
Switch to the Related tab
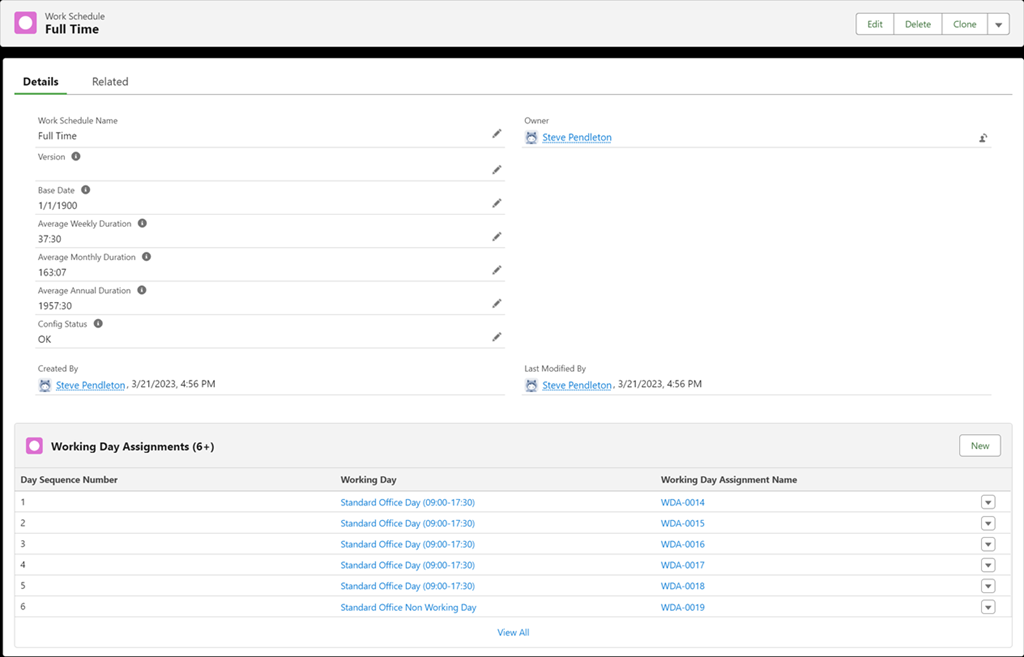pos(110,82)
